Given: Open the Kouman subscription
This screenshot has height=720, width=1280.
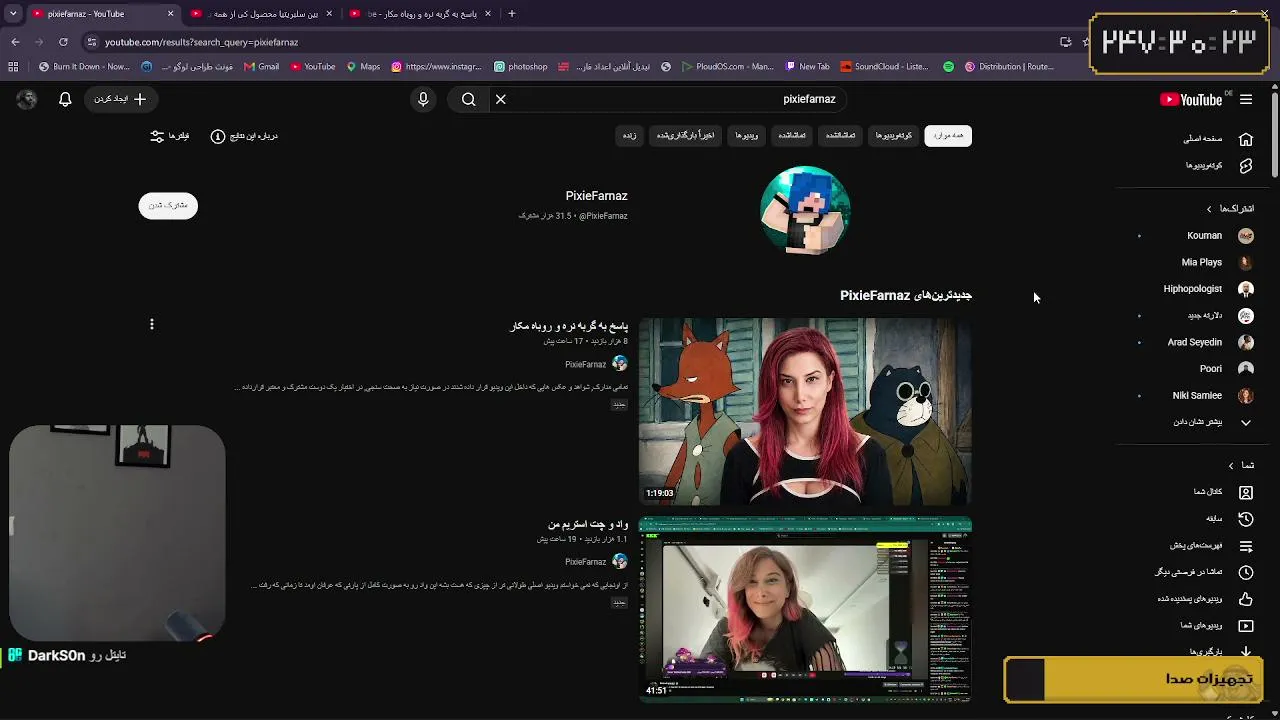Looking at the screenshot, I should [1203, 236].
